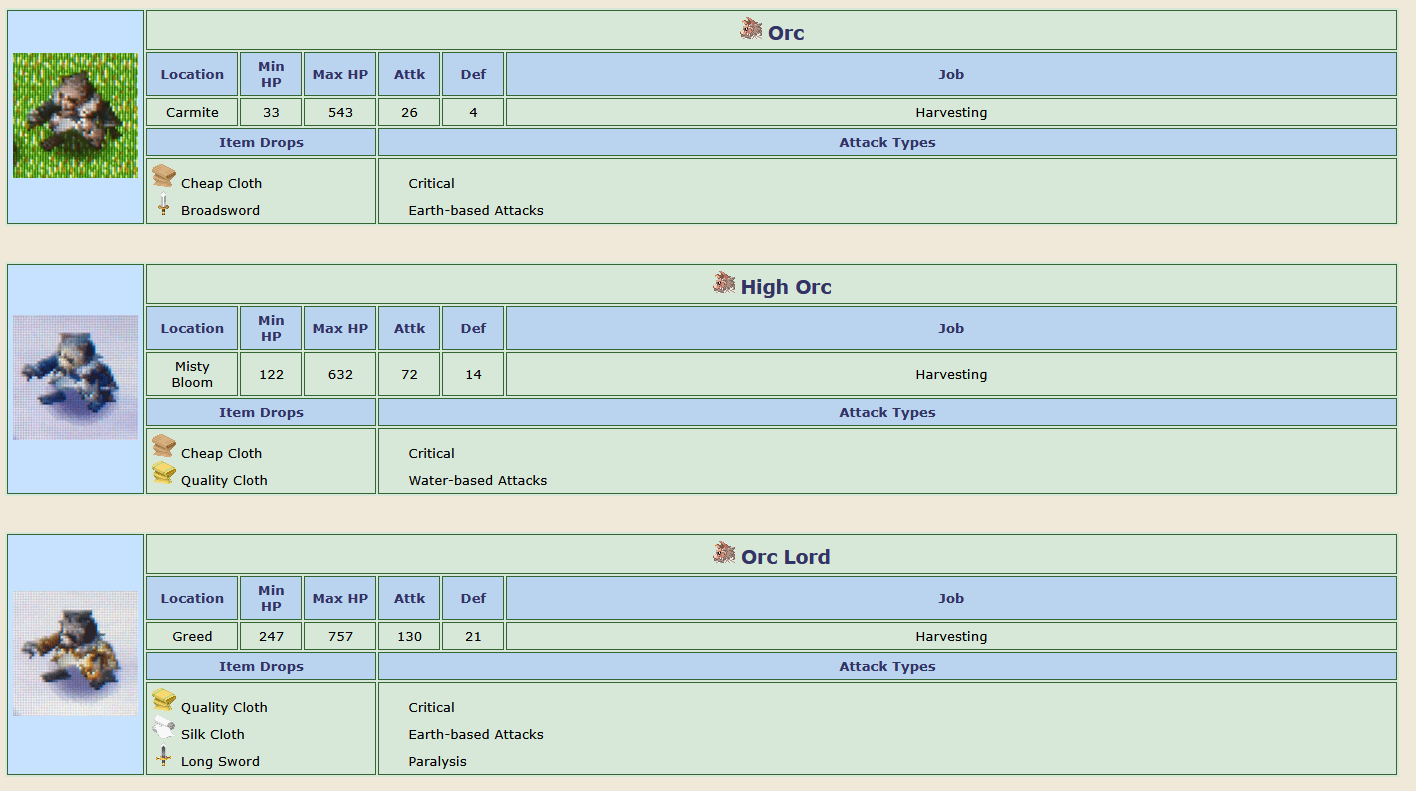Click "Harvesting" in the Orc Lord table

951,636
